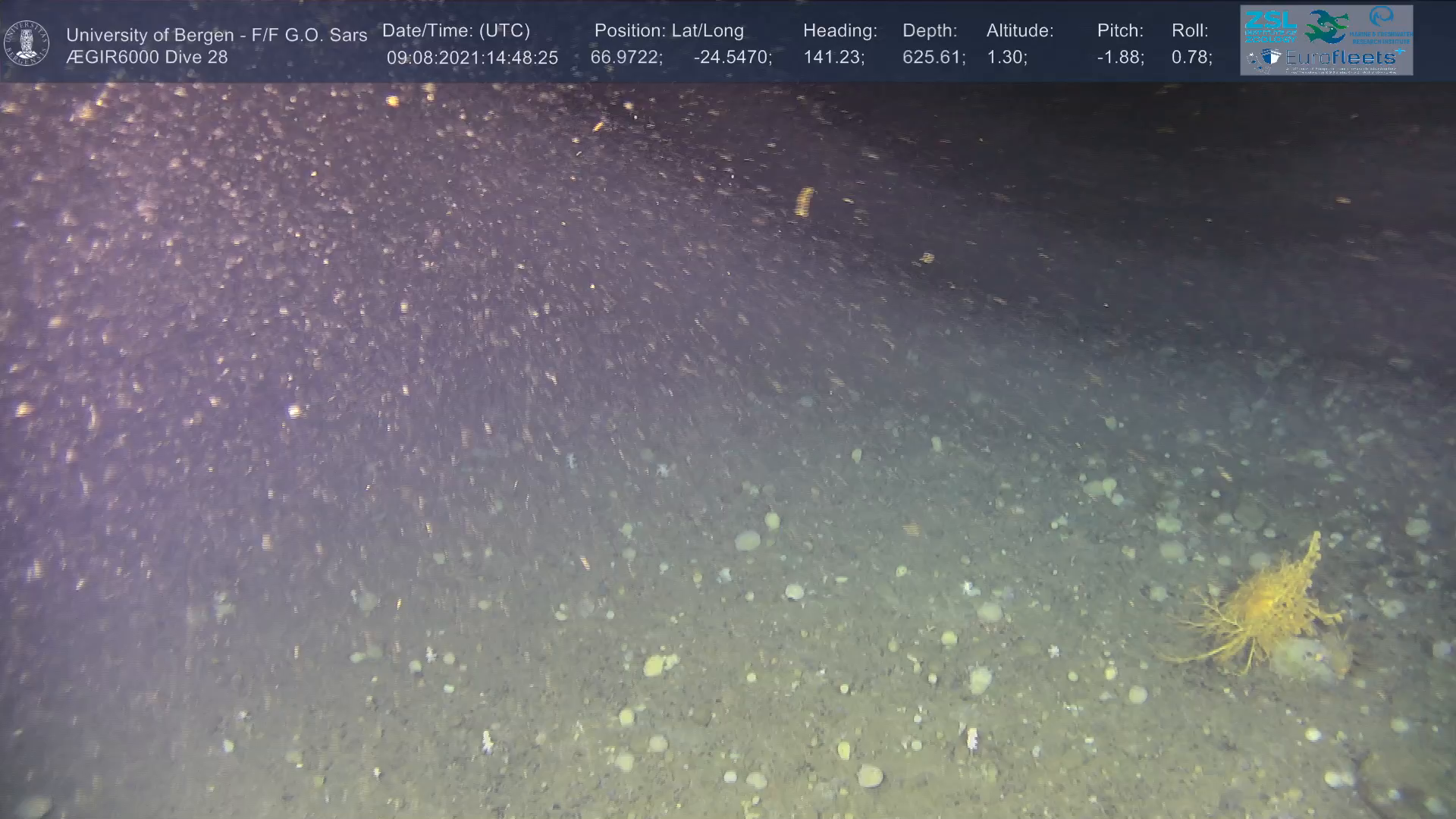Click the green-blue twin fish logo
1456x819 pixels.
pos(1326,27)
